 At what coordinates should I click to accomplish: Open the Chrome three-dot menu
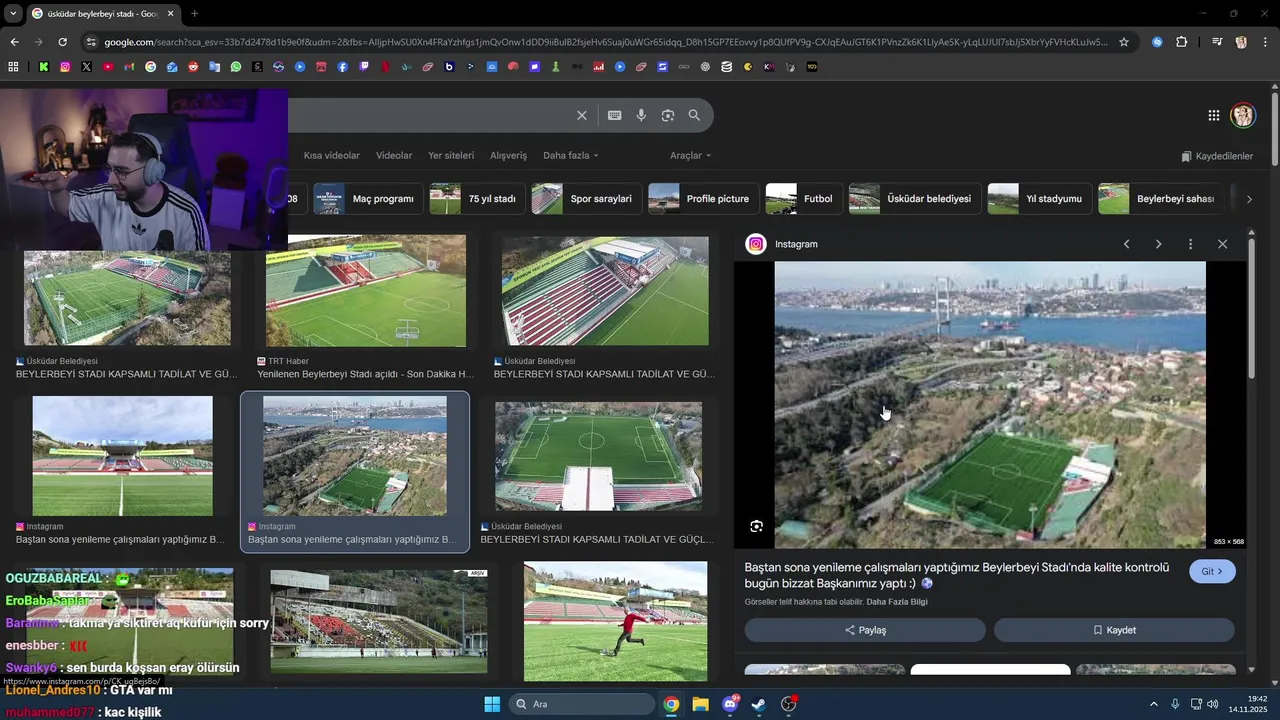point(1265,42)
